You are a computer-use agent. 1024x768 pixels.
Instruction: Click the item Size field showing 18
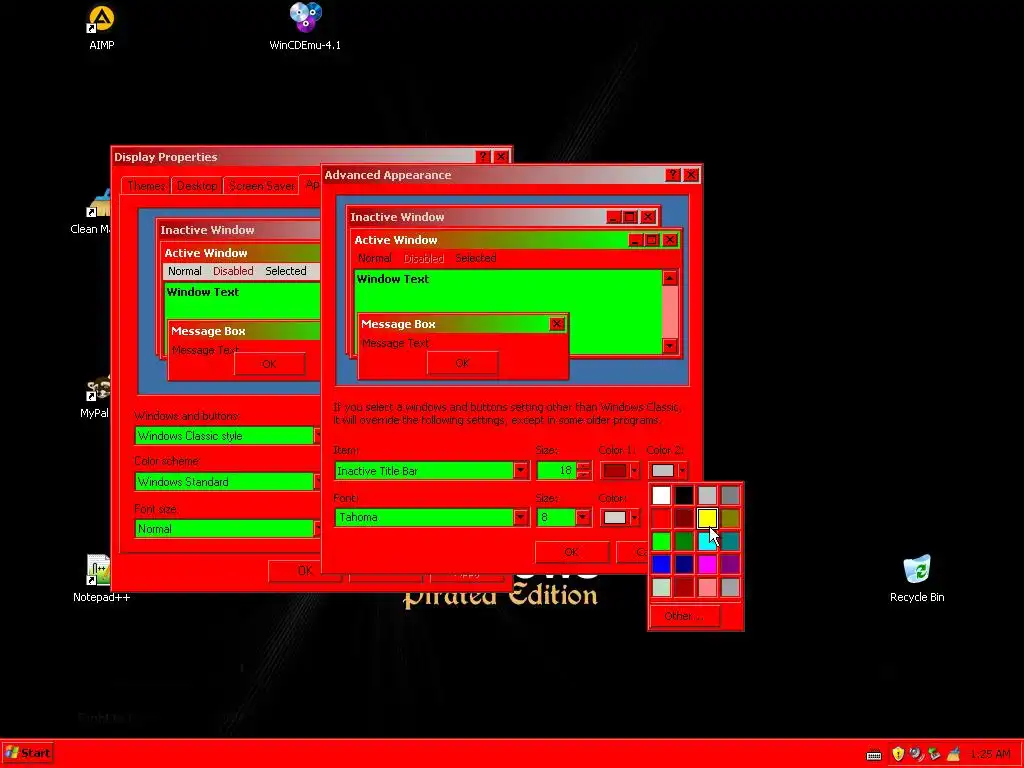click(556, 471)
